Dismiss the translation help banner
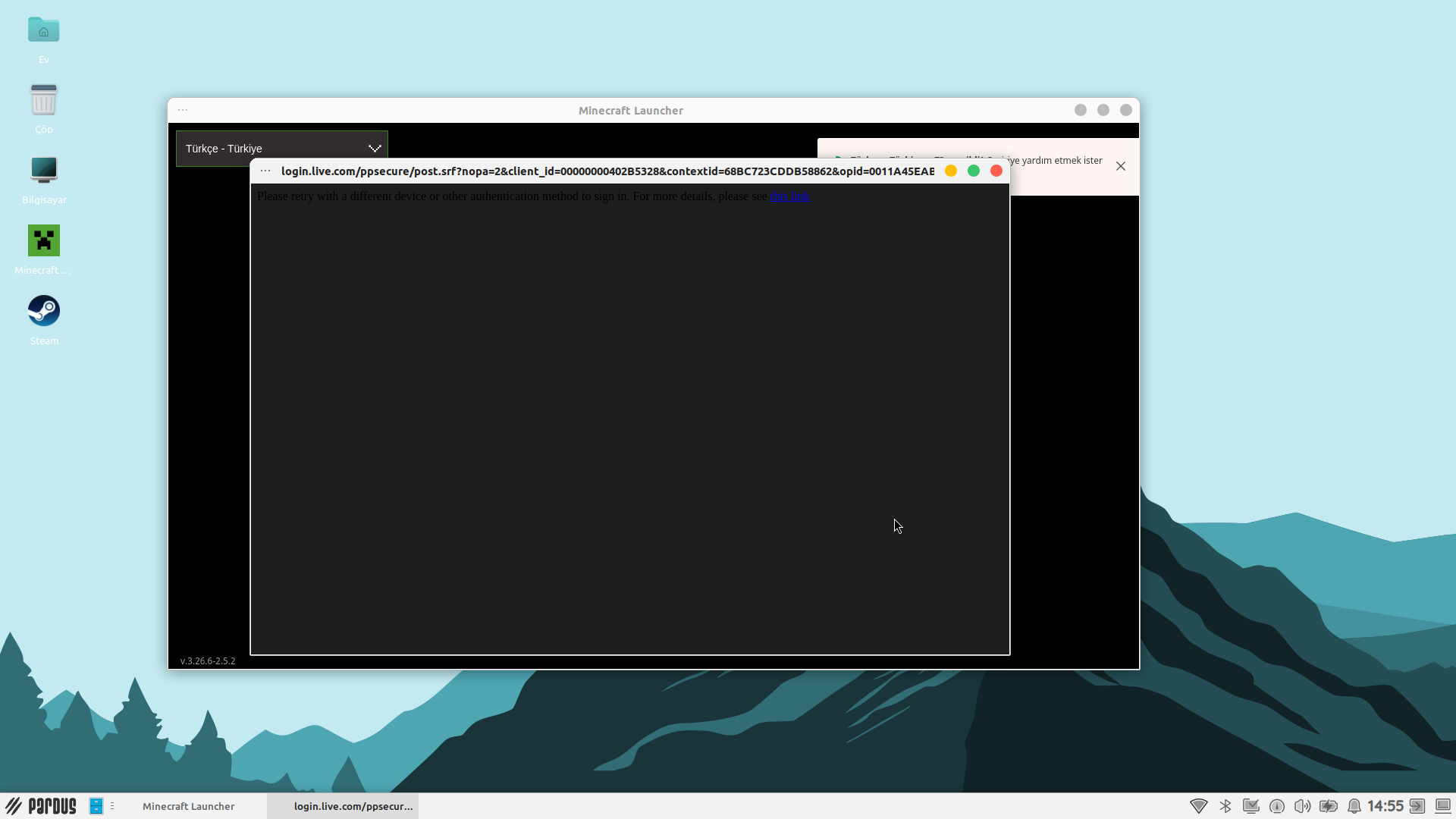Image resolution: width=1456 pixels, height=819 pixels. [x=1121, y=166]
